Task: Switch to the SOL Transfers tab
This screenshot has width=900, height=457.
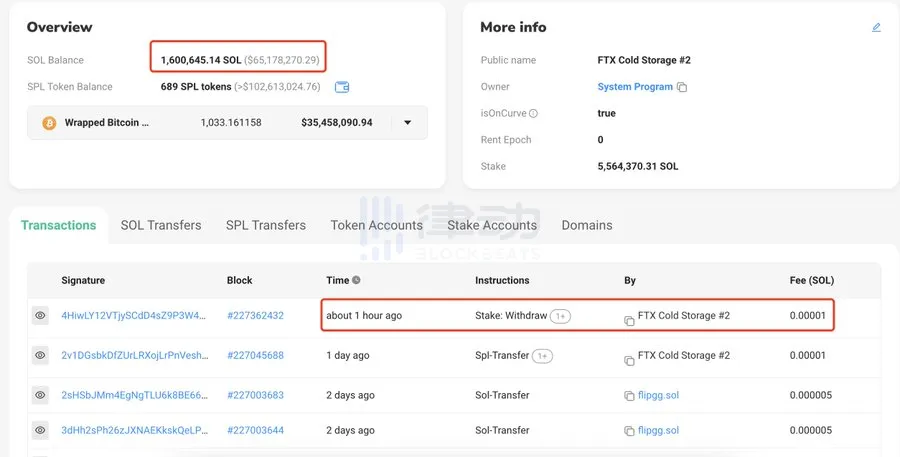Action: [161, 225]
